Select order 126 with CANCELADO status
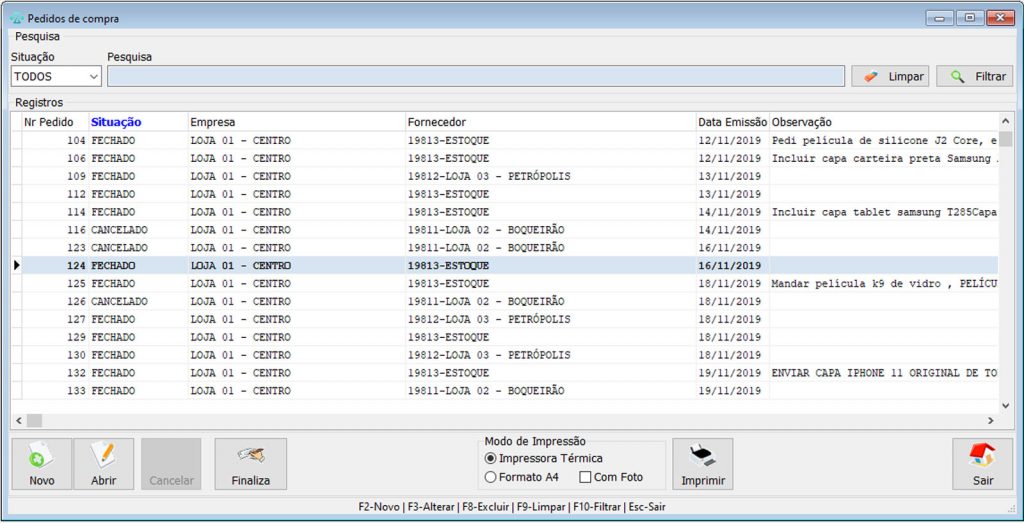This screenshot has height=523, width=1024. pyautogui.click(x=119, y=301)
